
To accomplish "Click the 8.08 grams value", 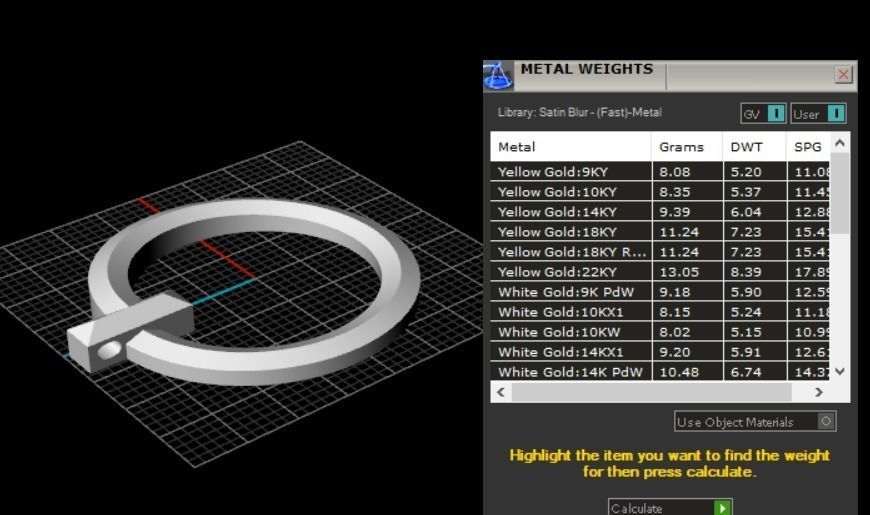I will (675, 172).
